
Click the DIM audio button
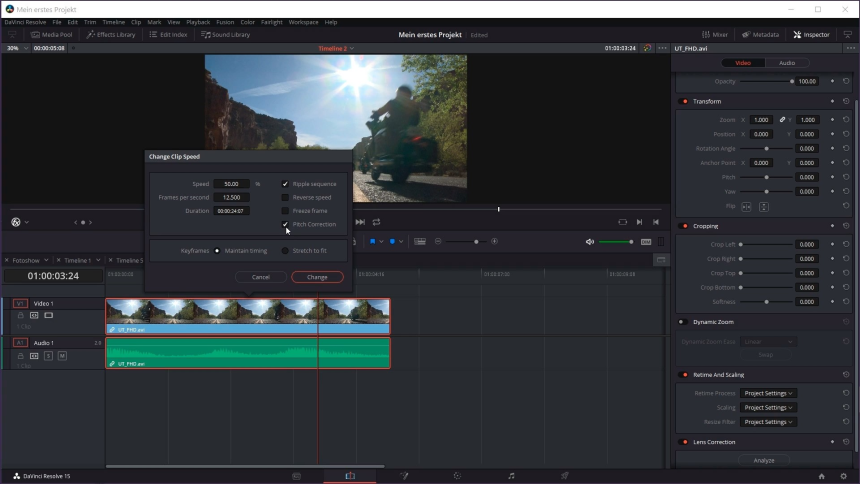pyautogui.click(x=646, y=242)
